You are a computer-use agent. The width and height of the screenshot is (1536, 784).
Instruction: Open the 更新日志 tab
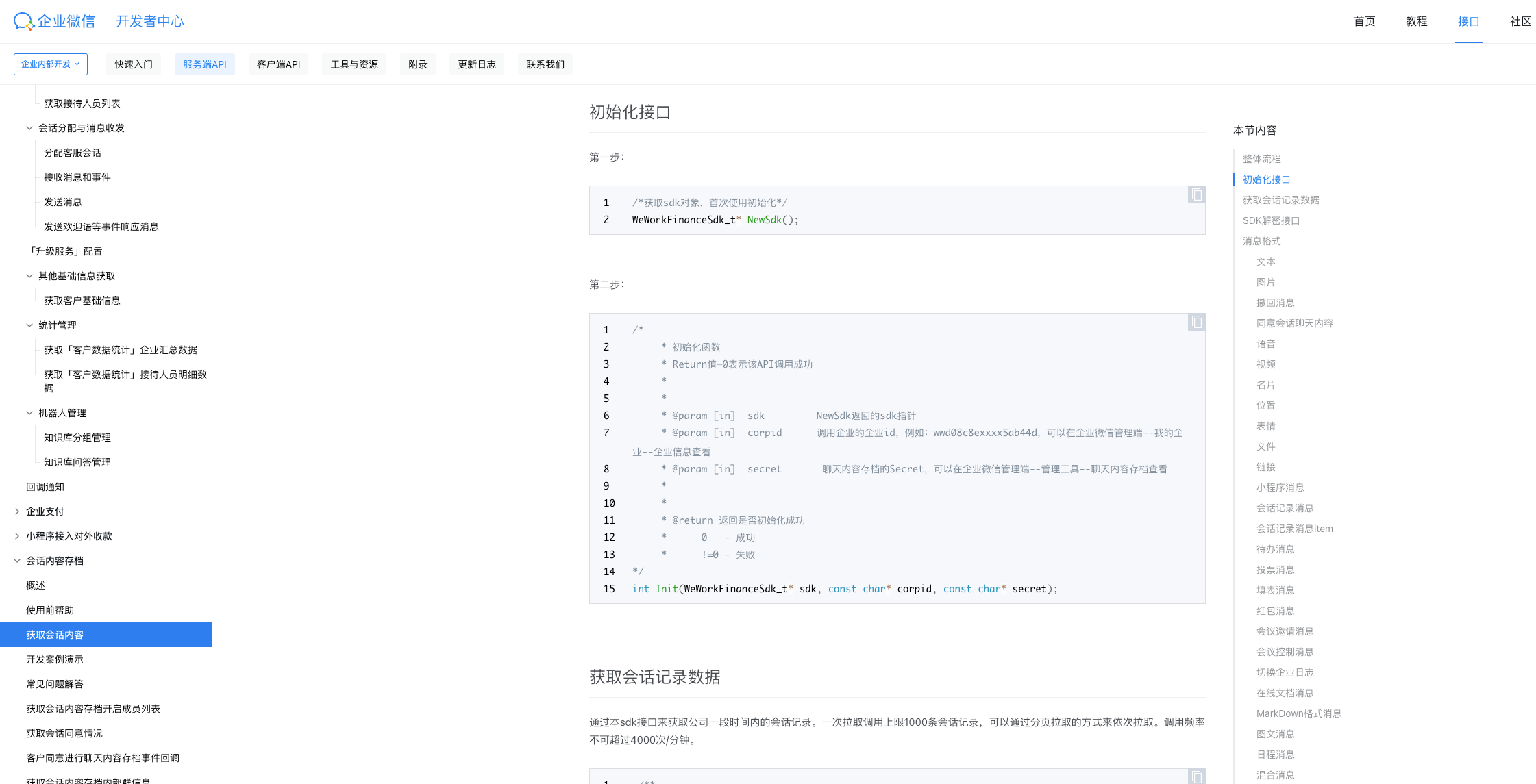click(x=477, y=64)
